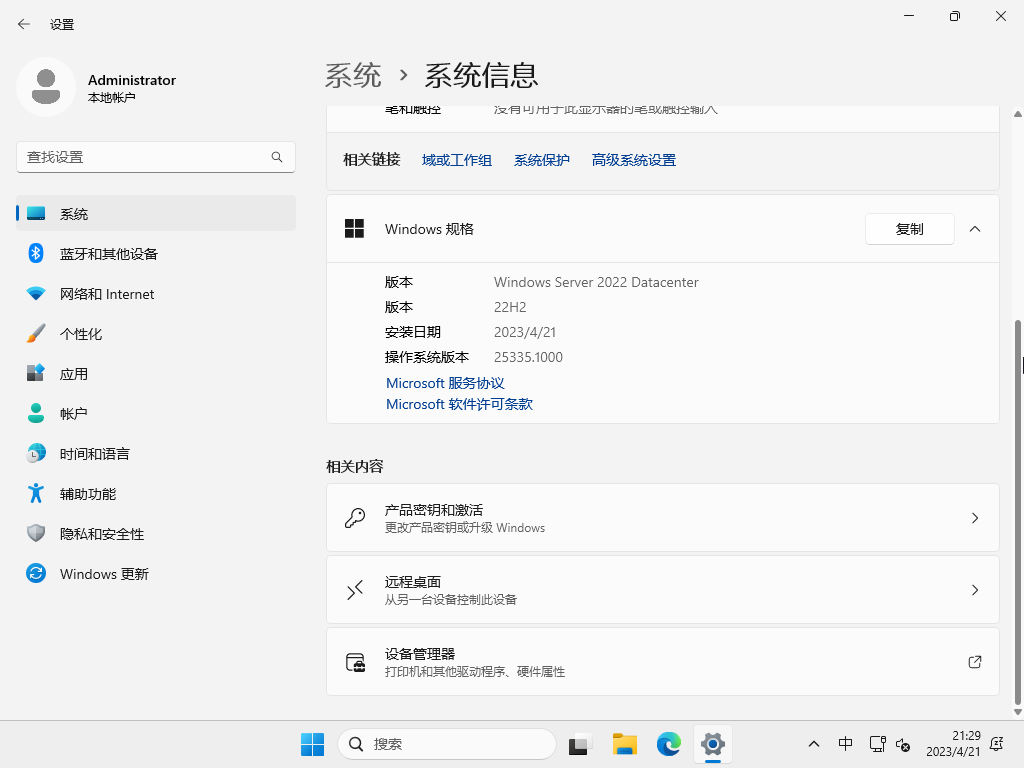
Task: Open 个性化 settings page
Action: pyautogui.click(x=156, y=334)
